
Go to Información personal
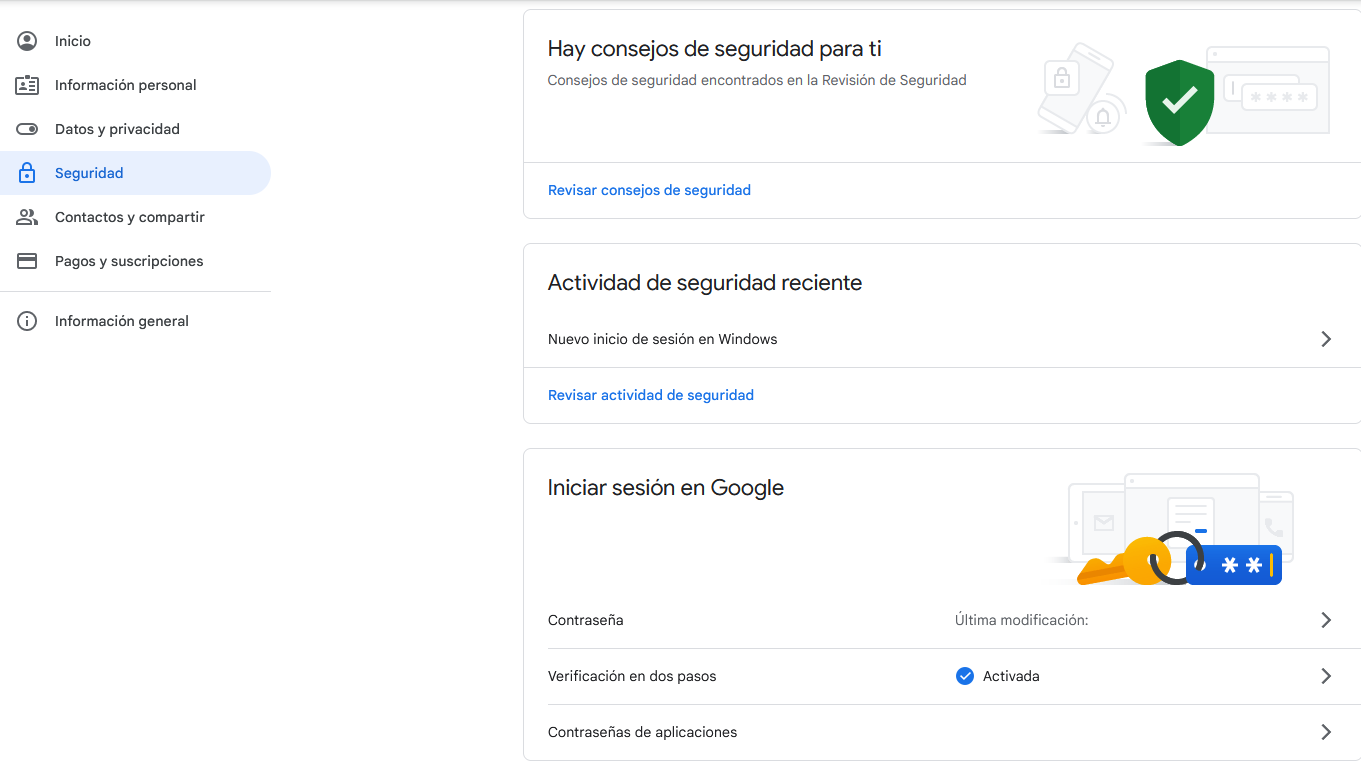136,85
